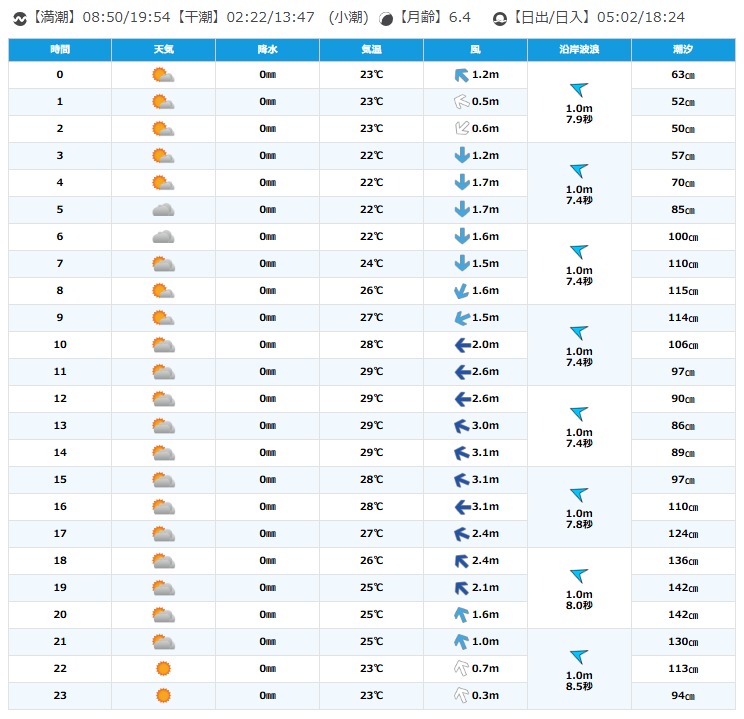Image resolution: width=744 pixels, height=719 pixels.
Task: Click the weather icon for hour 0
Action: point(163,75)
